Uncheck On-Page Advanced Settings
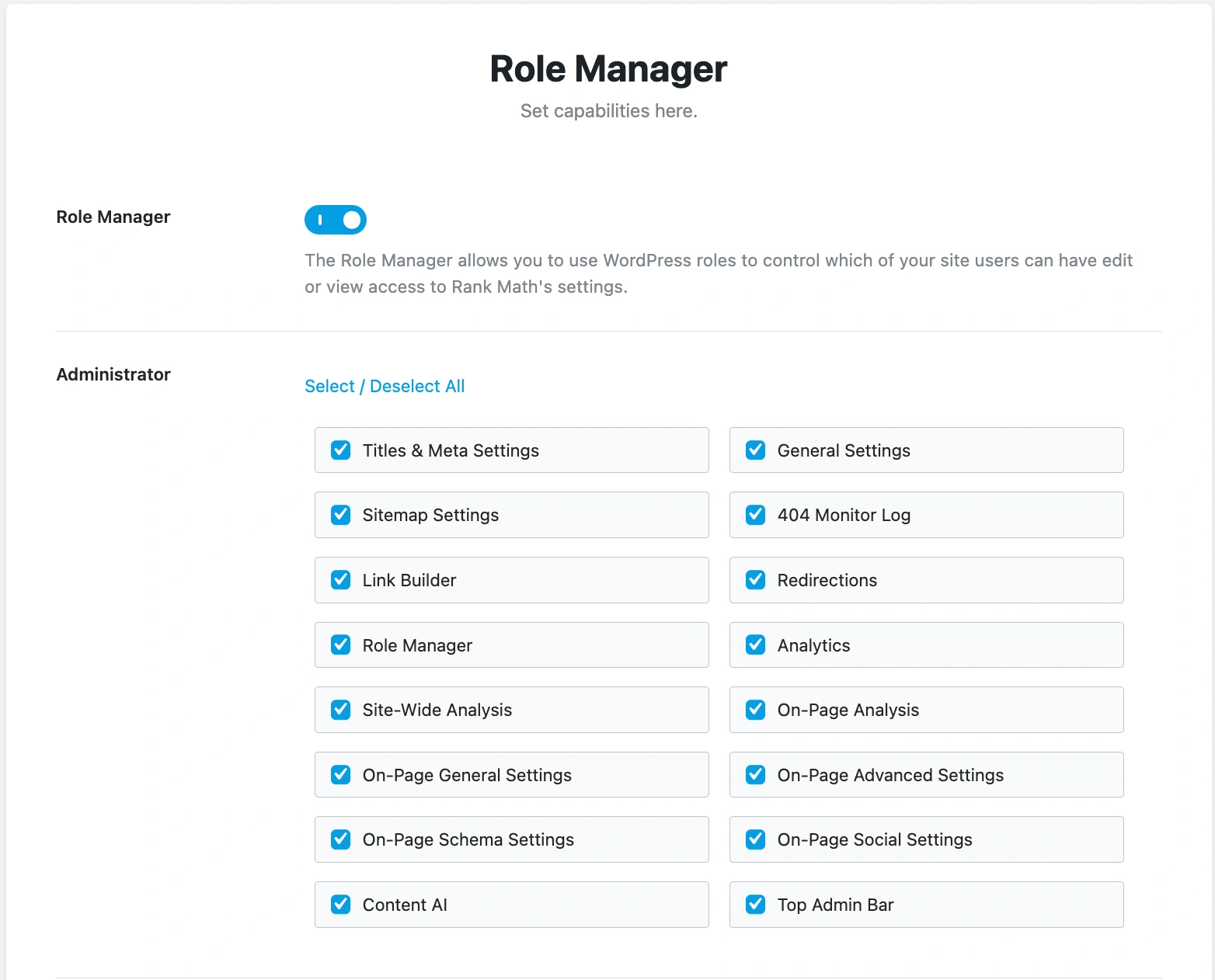The height and width of the screenshot is (980, 1215). pos(755,774)
